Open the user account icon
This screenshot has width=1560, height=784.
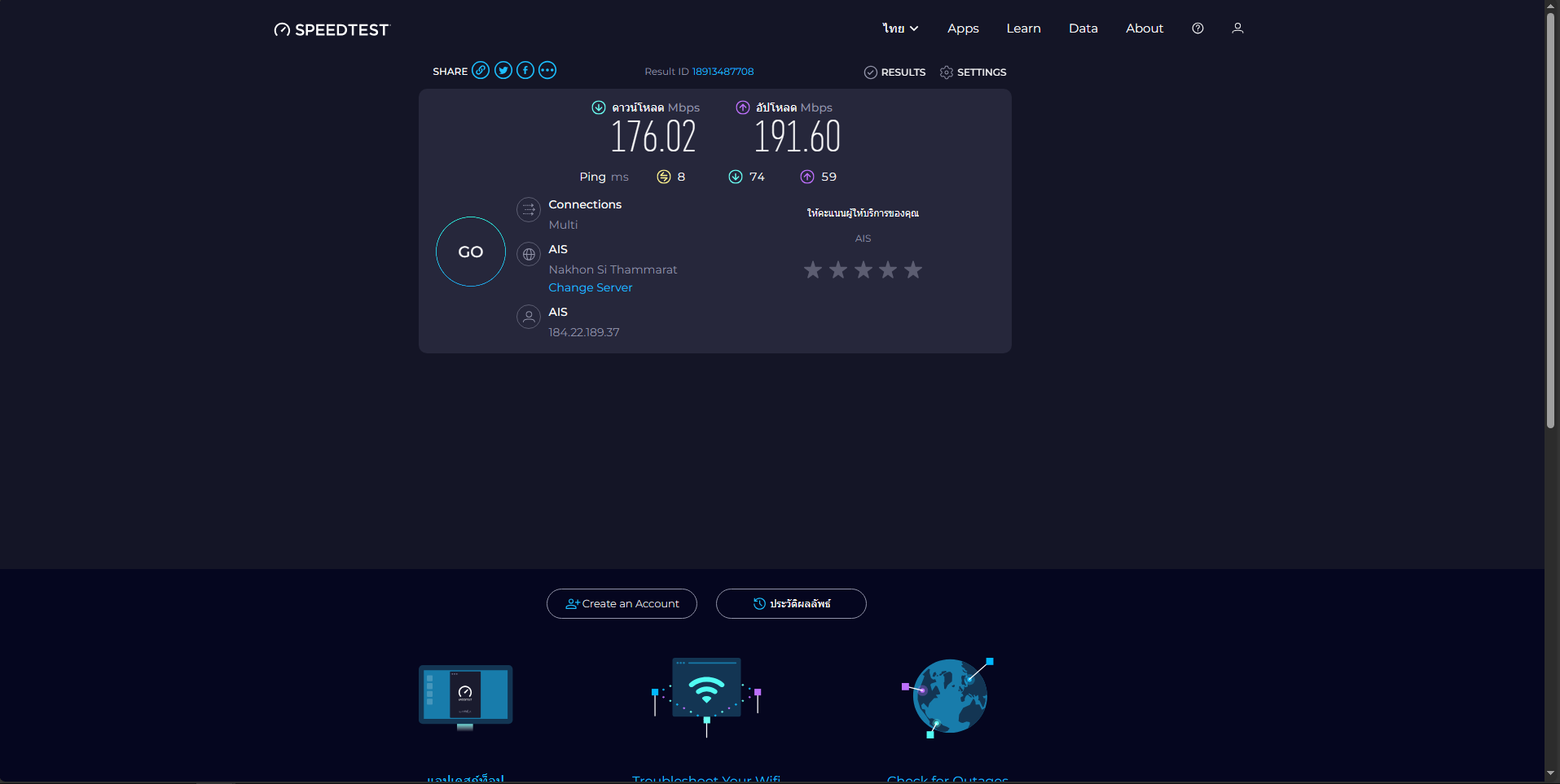(1237, 28)
